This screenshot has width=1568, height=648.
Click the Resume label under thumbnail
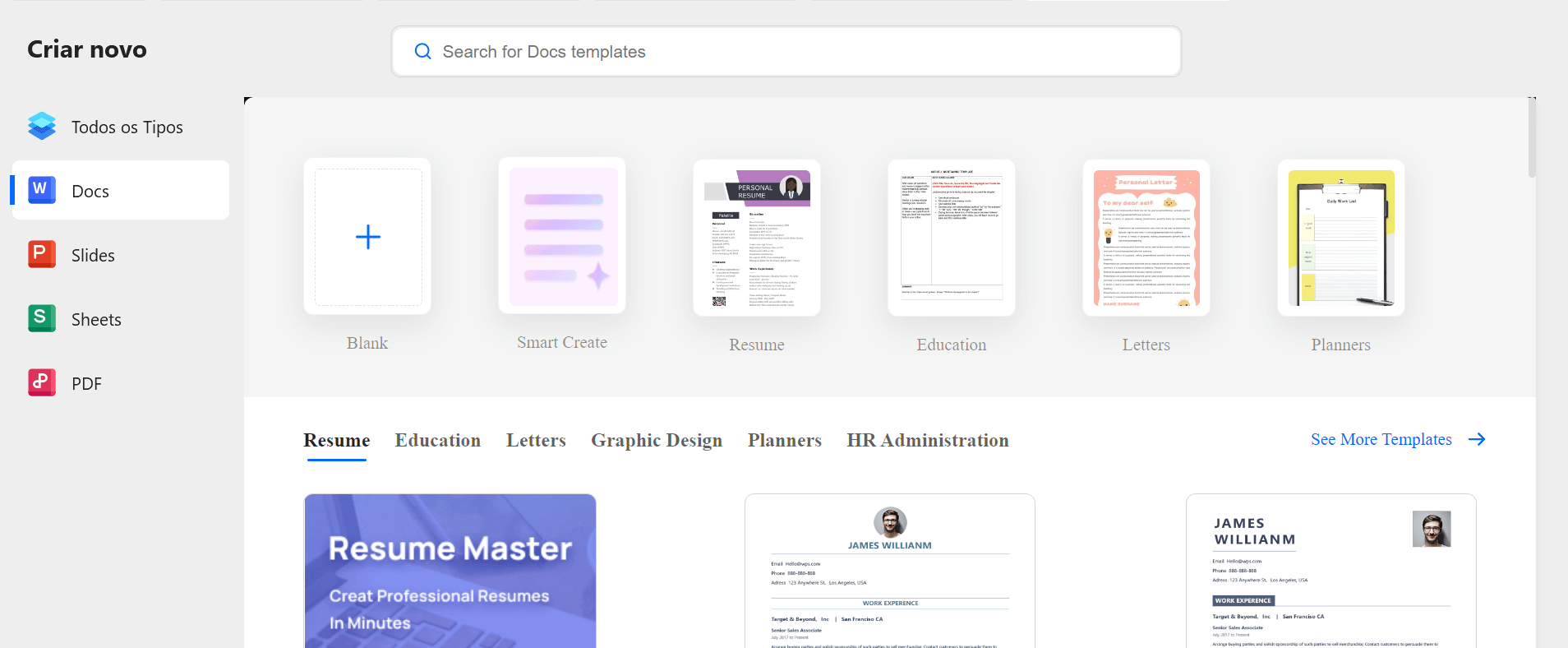pyautogui.click(x=757, y=345)
